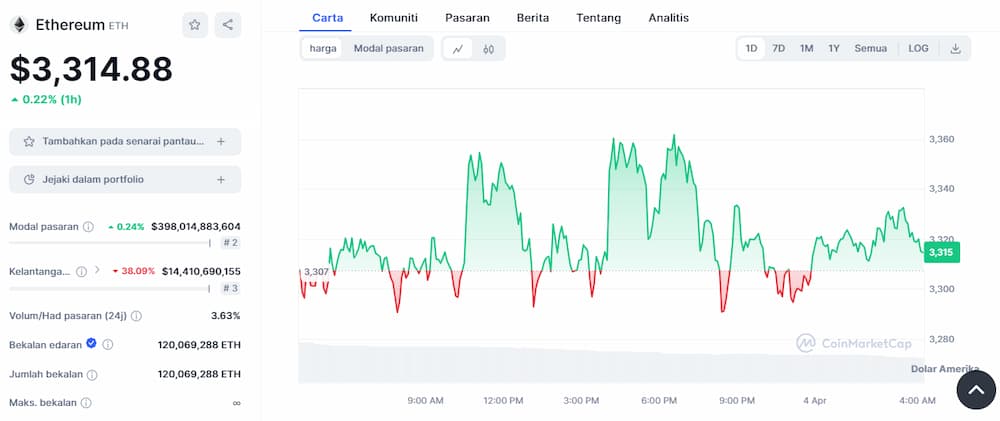The width and height of the screenshot is (1000, 421).
Task: Open info icon beside Modal pasaran
Action: point(89,226)
